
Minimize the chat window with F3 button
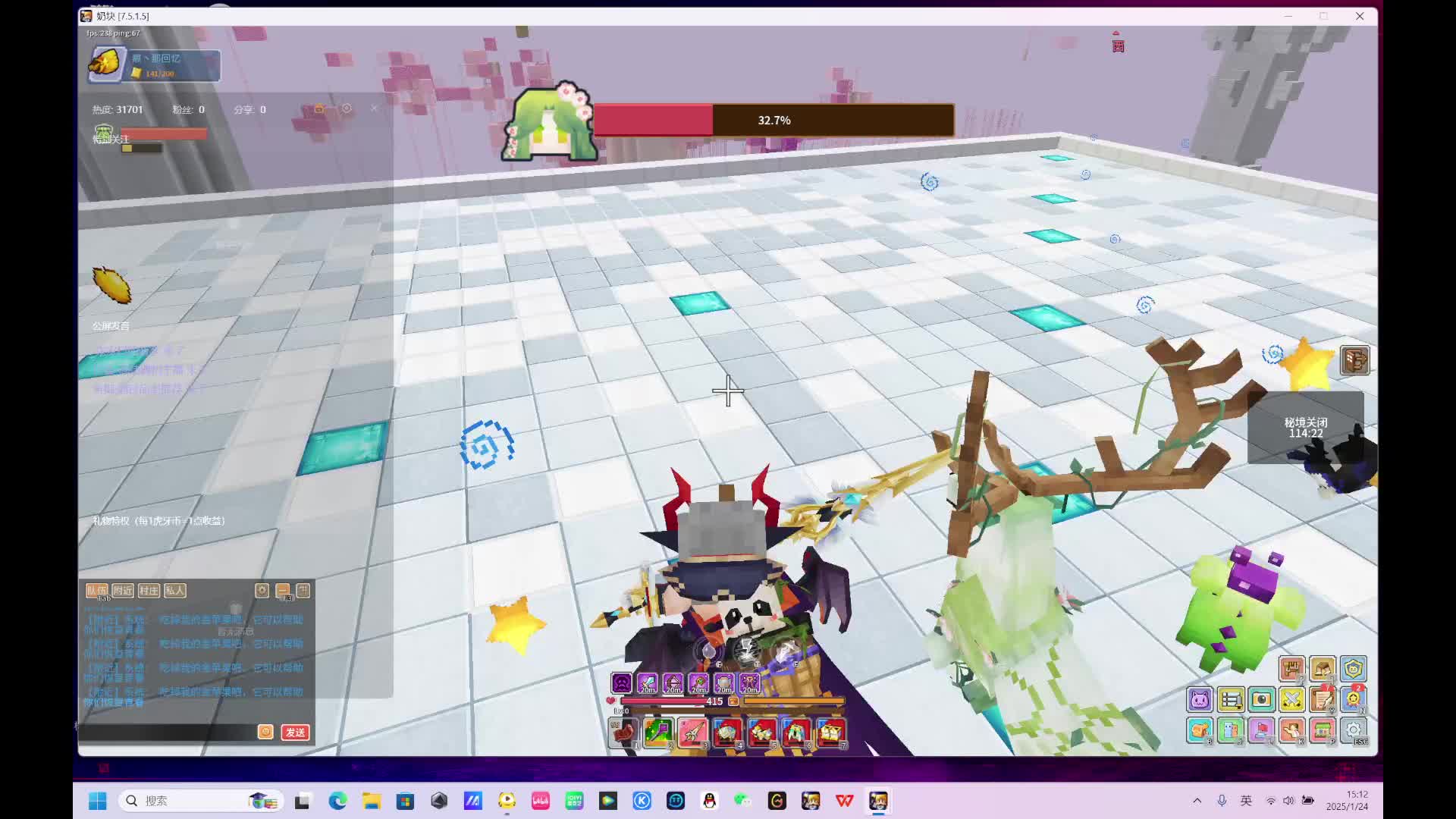coord(283,590)
